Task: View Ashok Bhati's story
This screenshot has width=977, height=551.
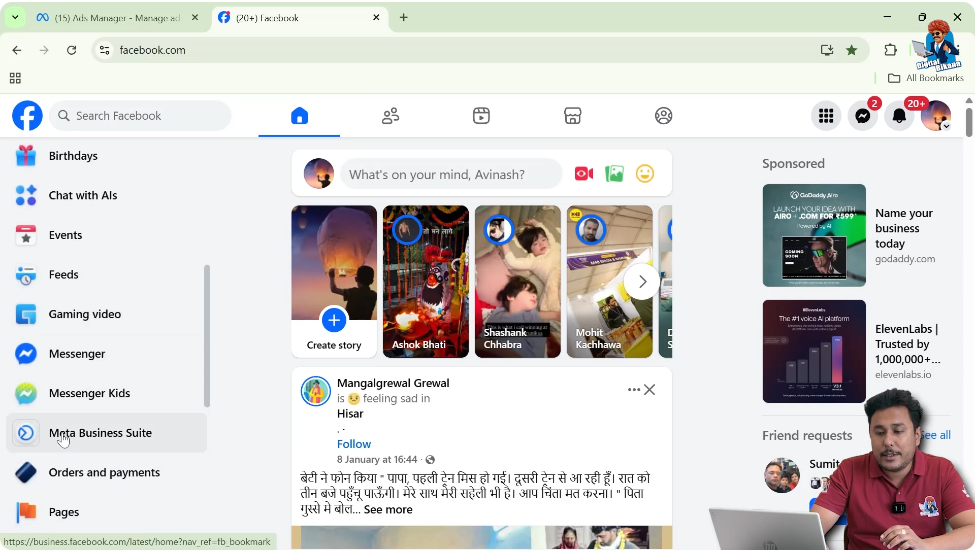Action: pos(426,282)
